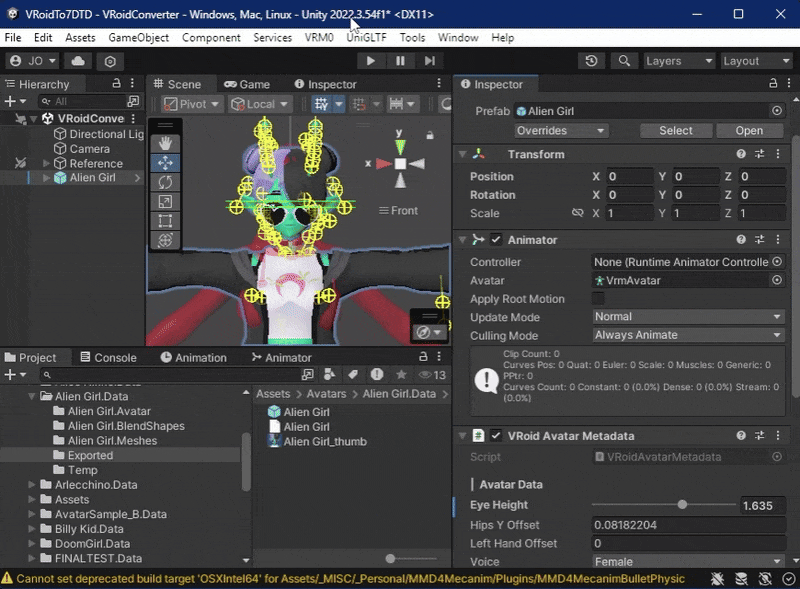Select the Move tool in Scene
Image resolution: width=800 pixels, height=589 pixels.
tap(165, 163)
